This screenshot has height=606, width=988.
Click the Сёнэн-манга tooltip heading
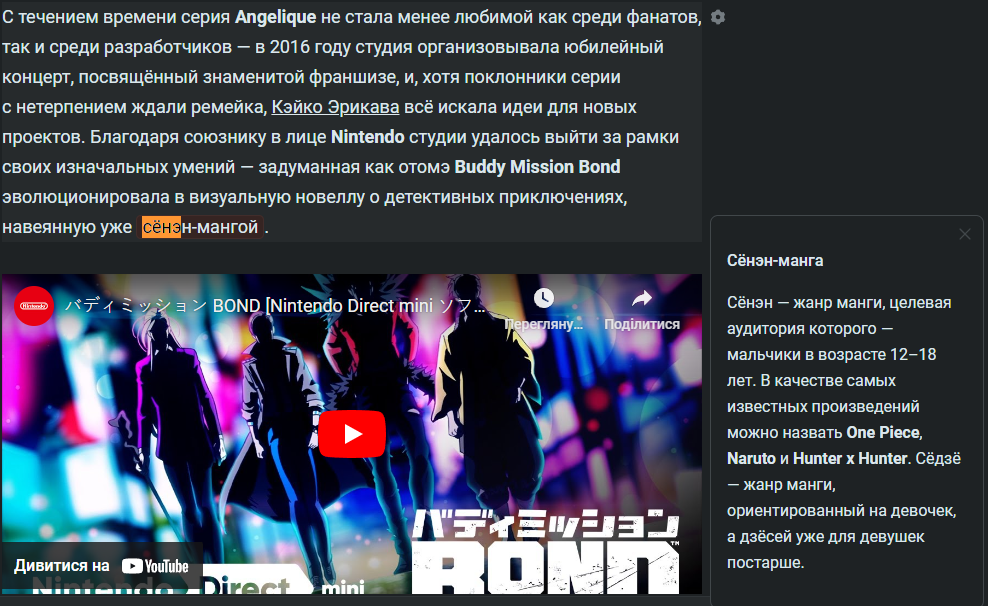coord(775,261)
